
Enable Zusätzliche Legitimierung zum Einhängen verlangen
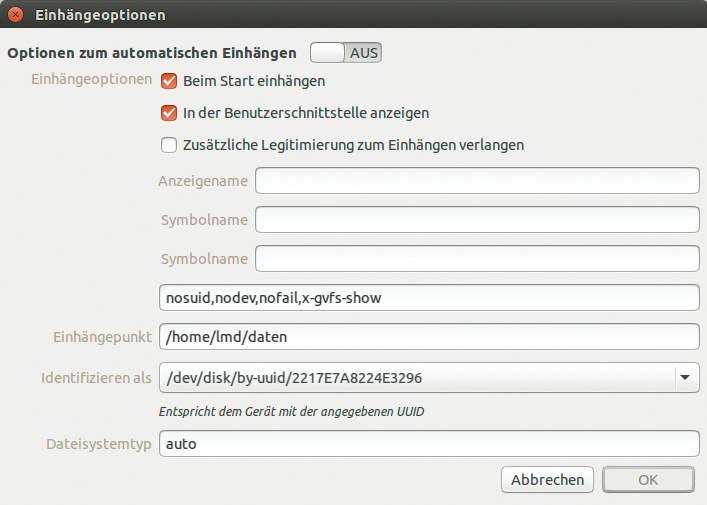(169, 145)
